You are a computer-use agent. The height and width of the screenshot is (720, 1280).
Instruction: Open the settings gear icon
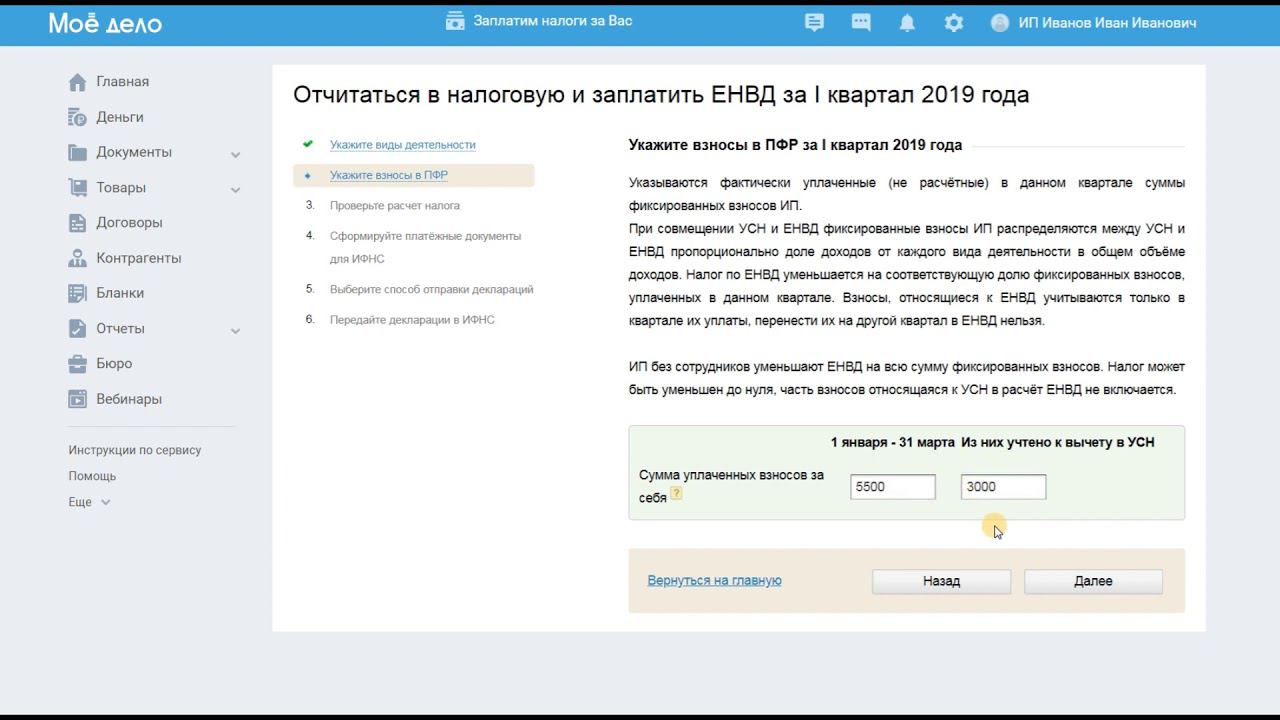(954, 22)
